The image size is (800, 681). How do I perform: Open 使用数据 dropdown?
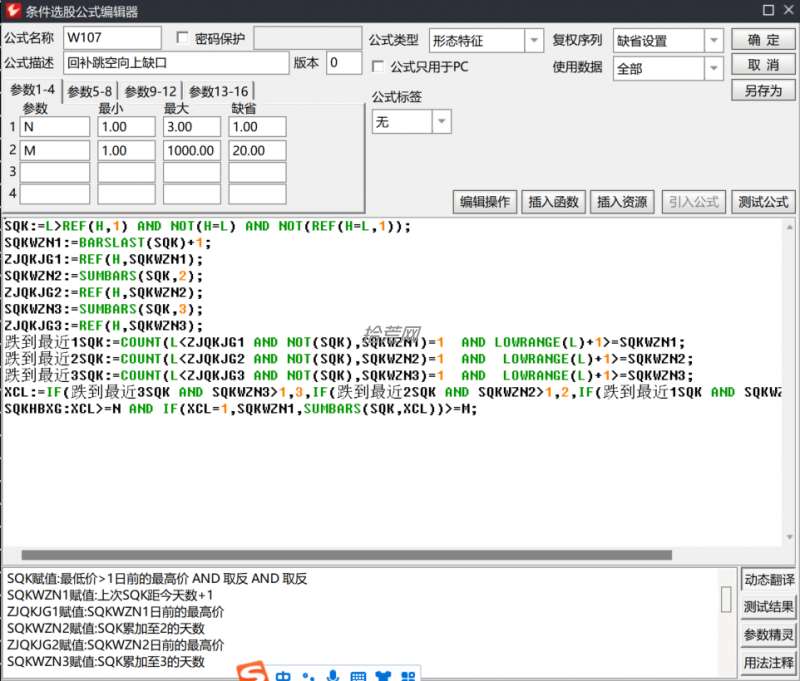[714, 68]
